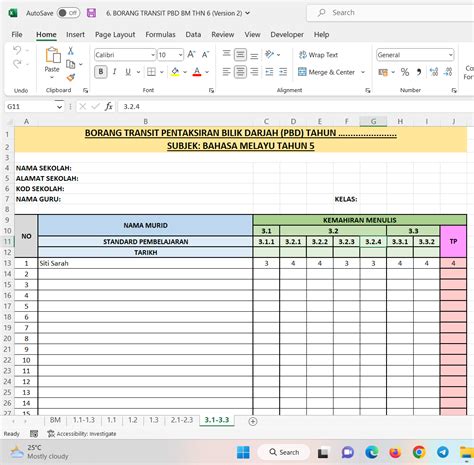This screenshot has height=465, width=474.
Task: Click Accessibility: Investigate in status bar
Action: pyautogui.click(x=82, y=434)
